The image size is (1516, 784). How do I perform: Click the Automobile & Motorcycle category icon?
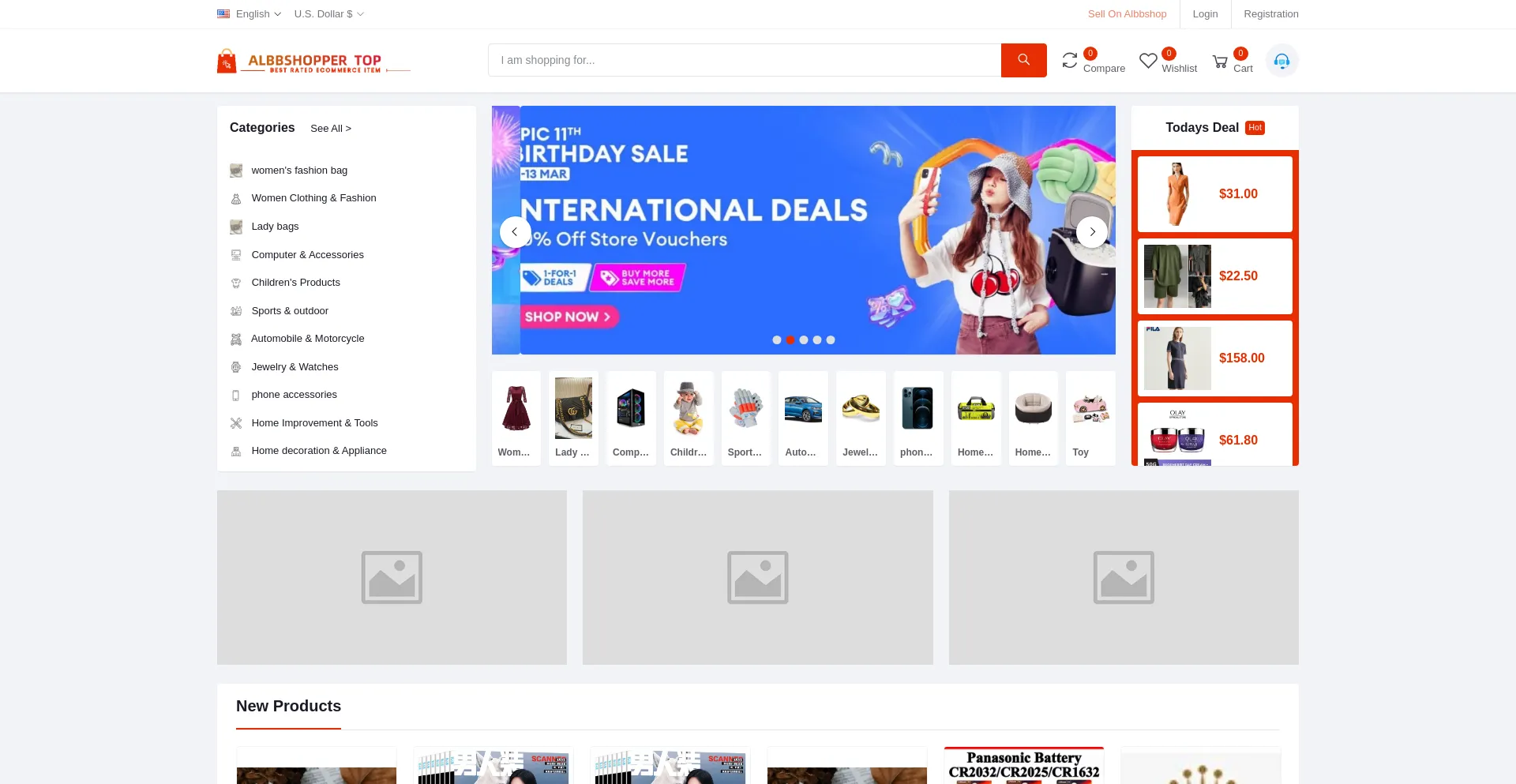tap(236, 339)
